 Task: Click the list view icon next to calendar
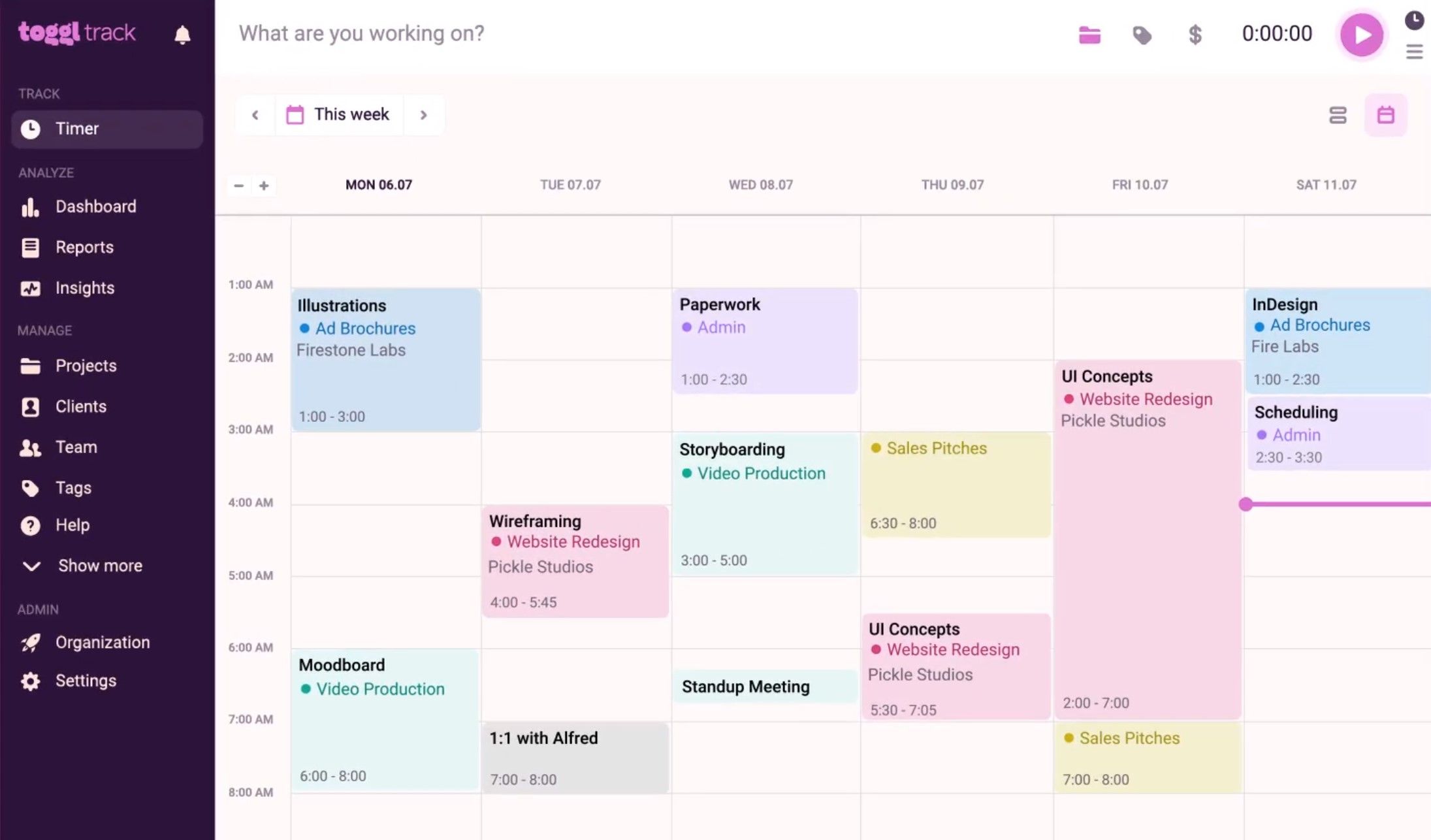click(1338, 114)
